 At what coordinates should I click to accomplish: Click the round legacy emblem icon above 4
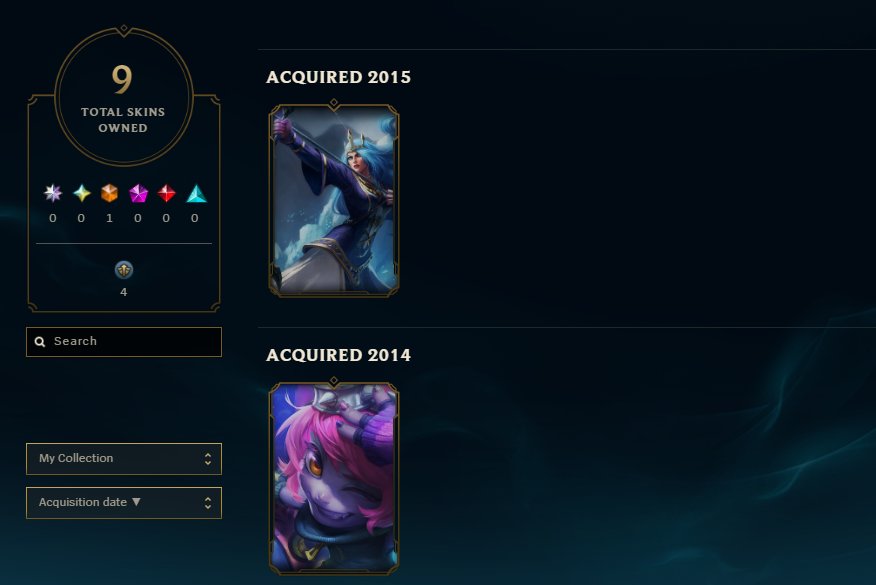tap(123, 270)
